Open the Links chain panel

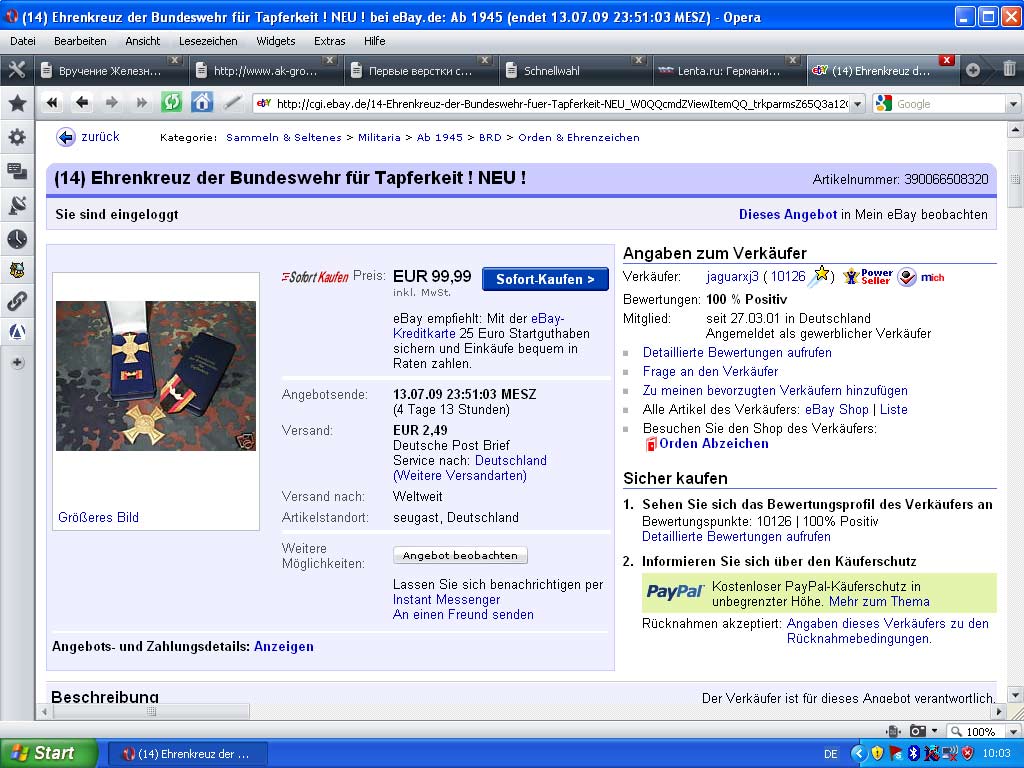(17, 301)
